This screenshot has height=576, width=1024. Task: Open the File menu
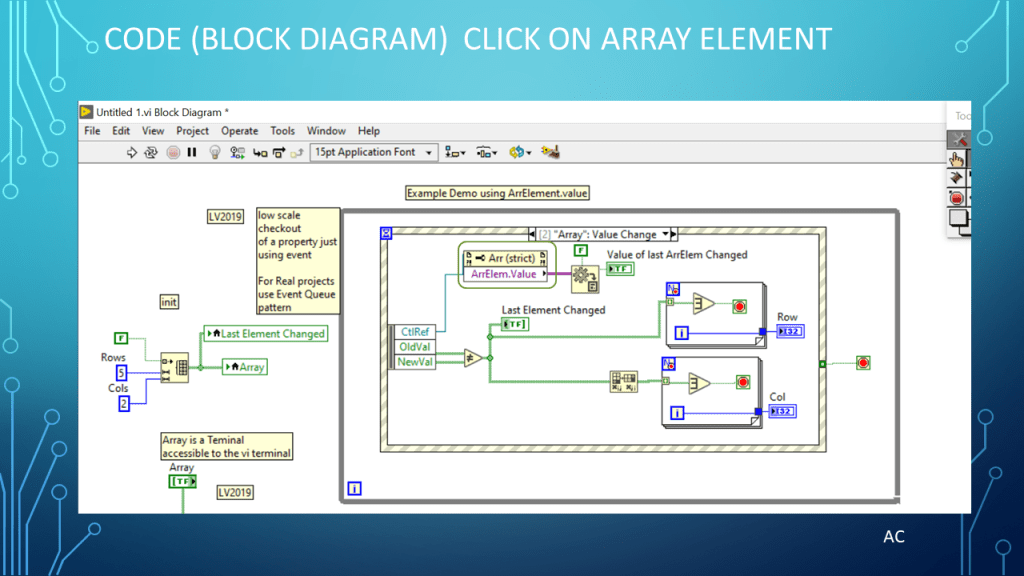92,131
